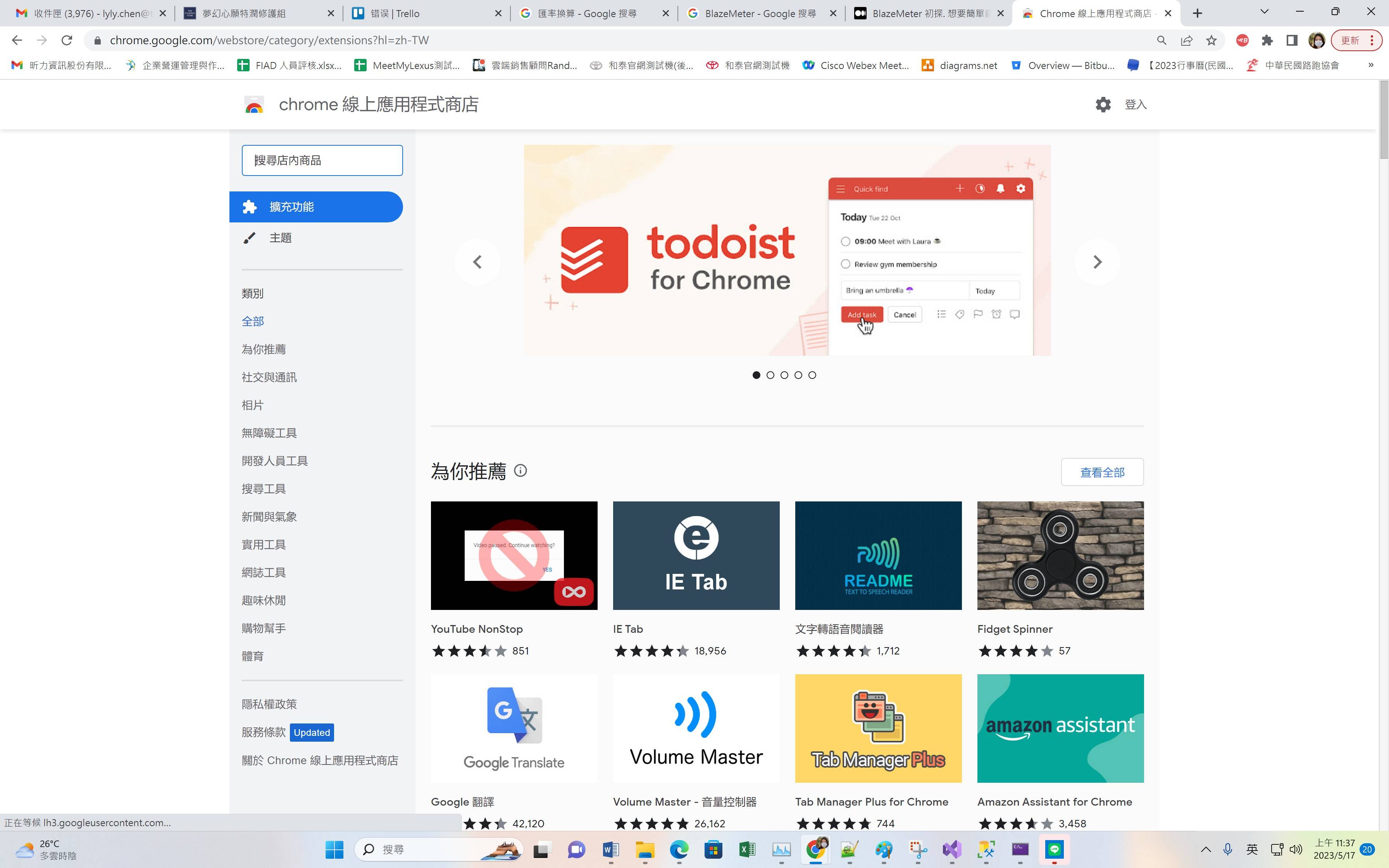
Task: Open the Amazon Assistant thumbnail
Action: pos(1060,728)
